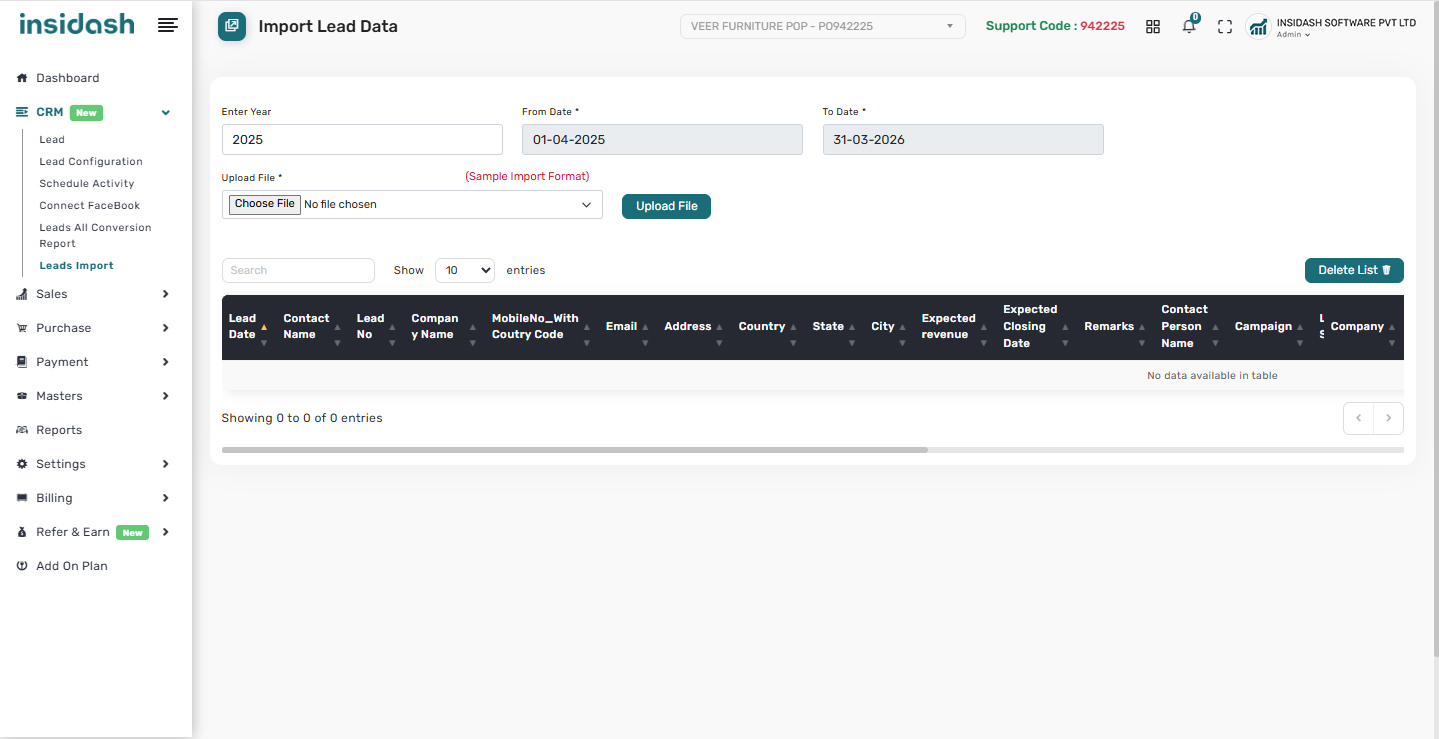Click the Import Lead Data header icon
This screenshot has height=739, width=1439.
[232, 26]
